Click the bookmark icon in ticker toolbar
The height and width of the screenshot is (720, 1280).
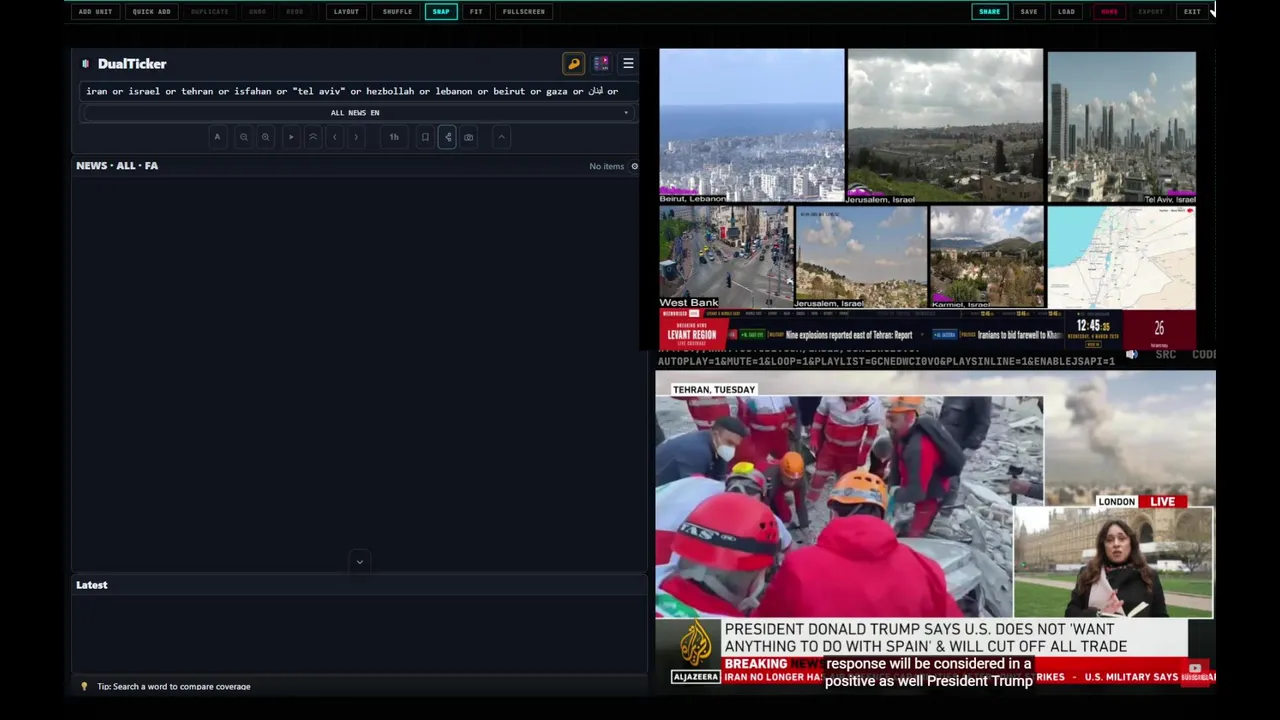(425, 137)
